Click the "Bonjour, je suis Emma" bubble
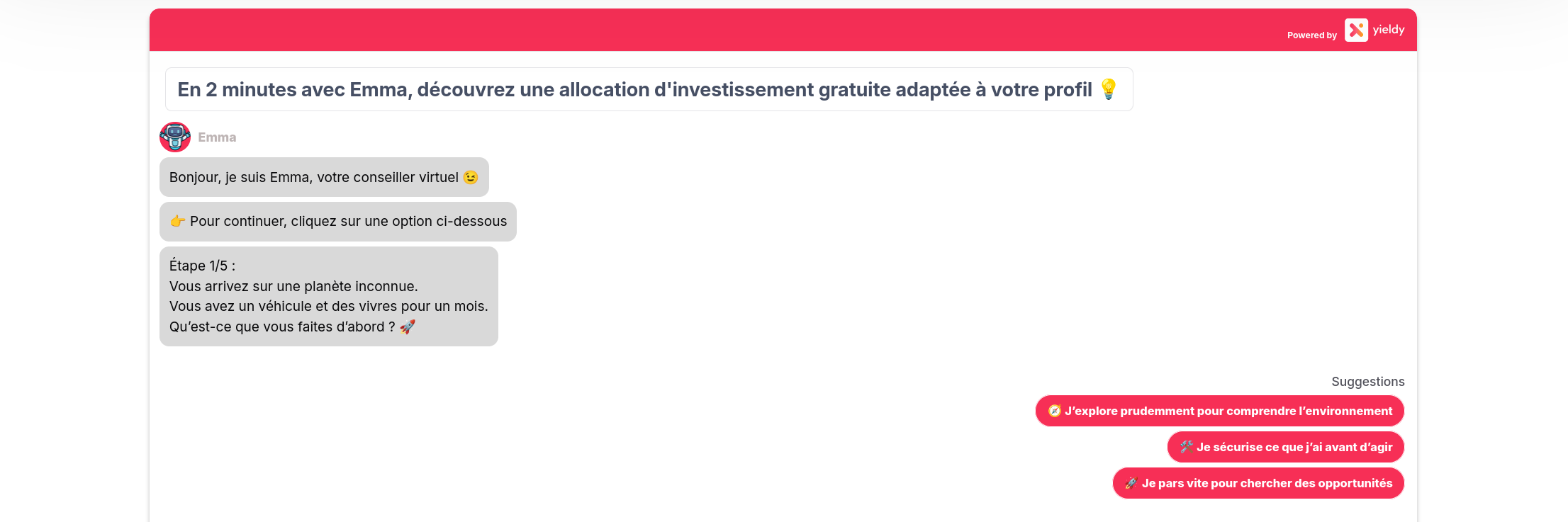The height and width of the screenshot is (522, 1568). (323, 177)
